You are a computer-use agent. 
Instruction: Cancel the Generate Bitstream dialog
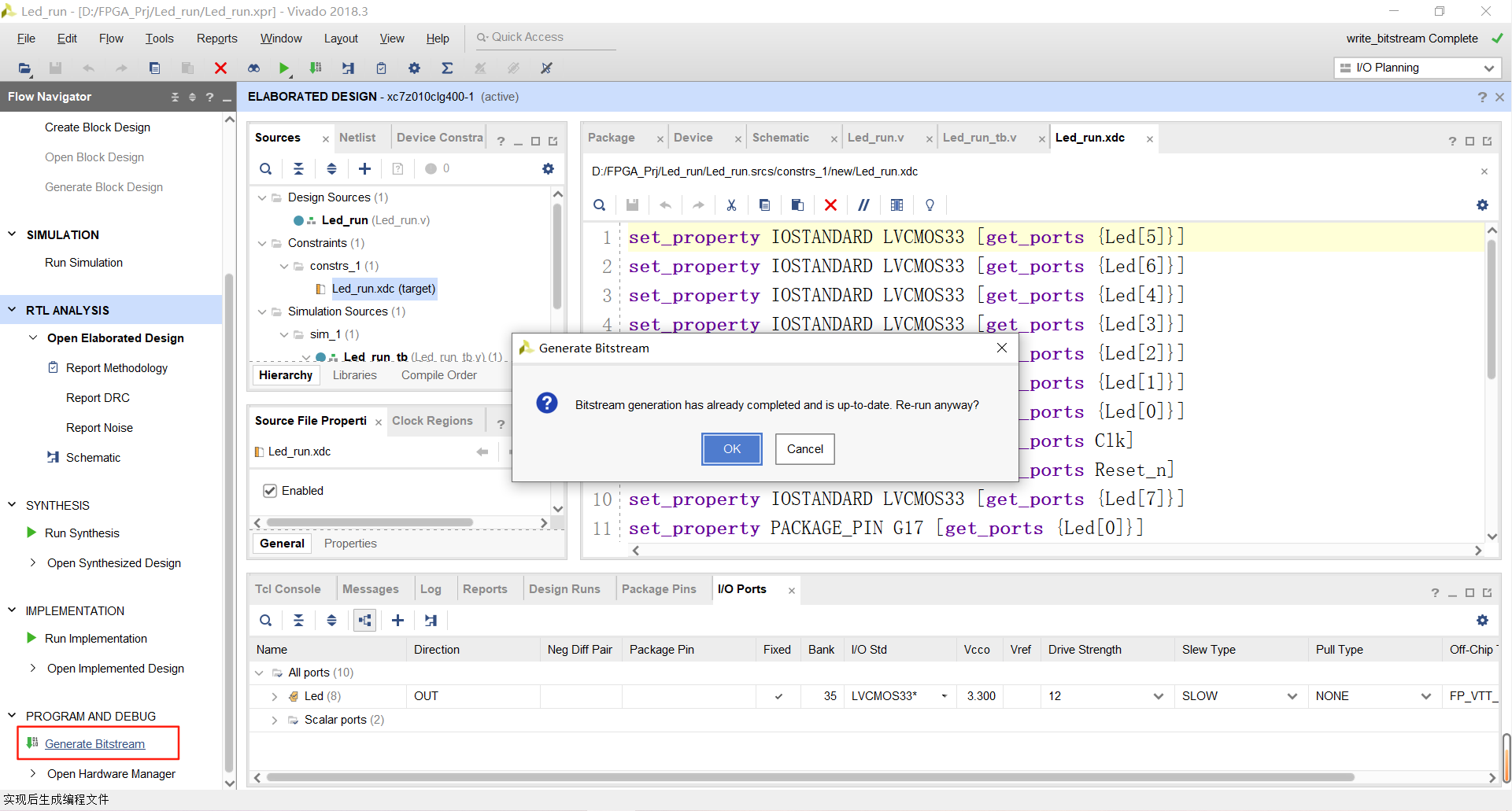(x=804, y=449)
